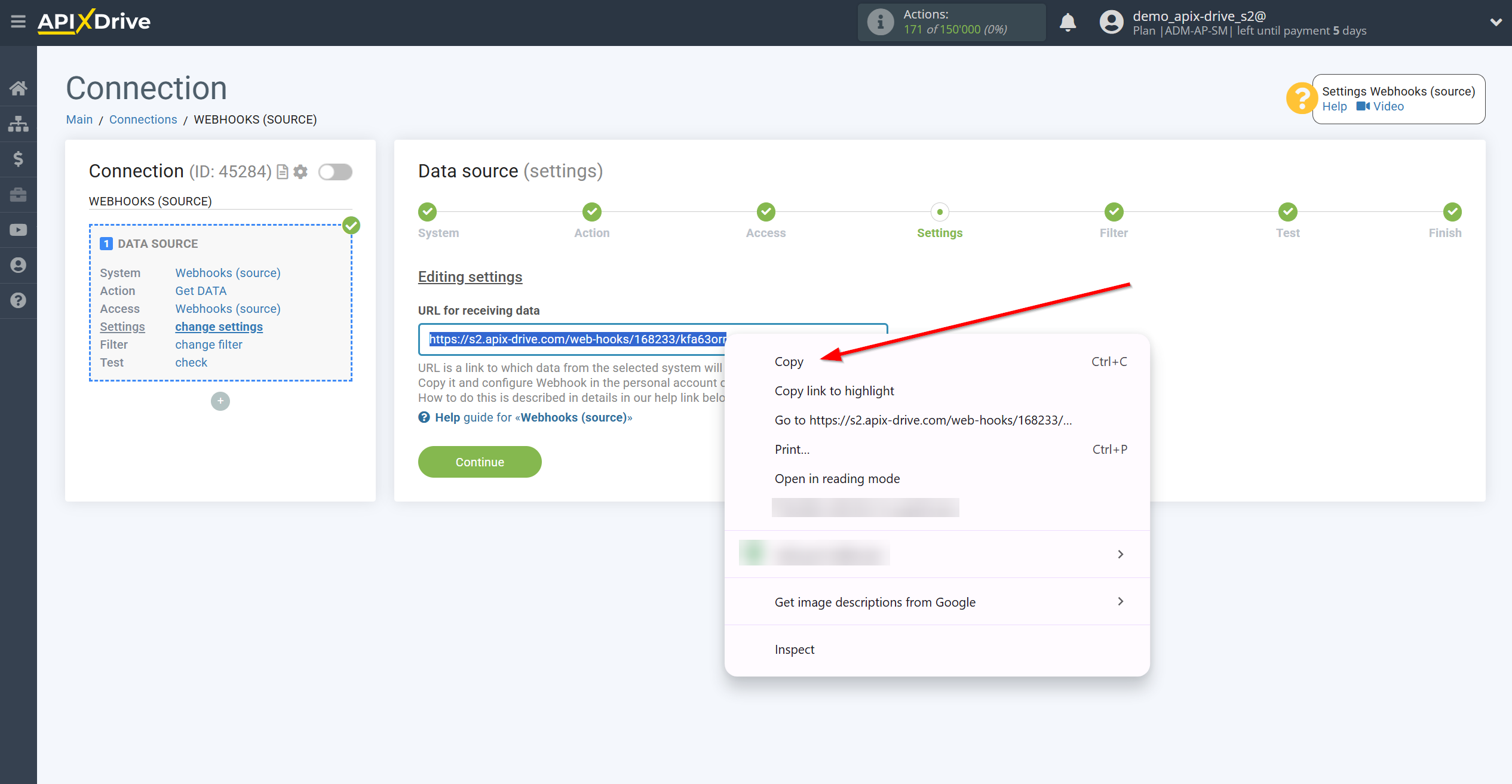
Task: Click the notifications bell icon
Action: pyautogui.click(x=1068, y=23)
